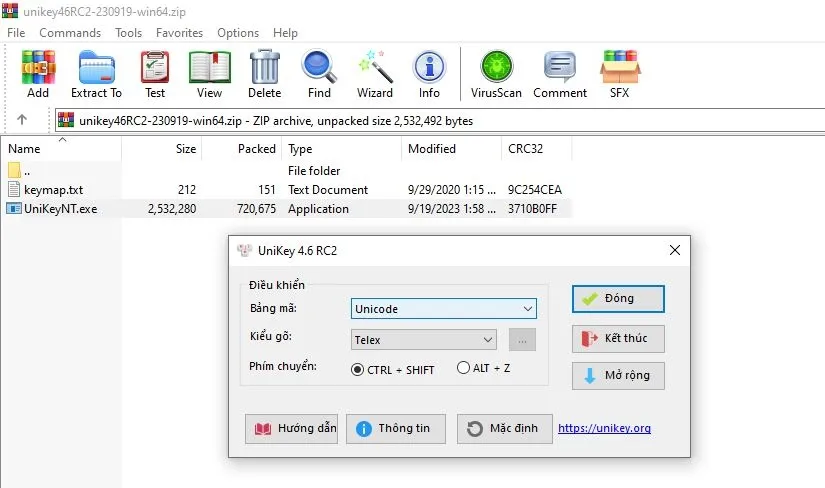Open the Favorites menu

(x=179, y=33)
